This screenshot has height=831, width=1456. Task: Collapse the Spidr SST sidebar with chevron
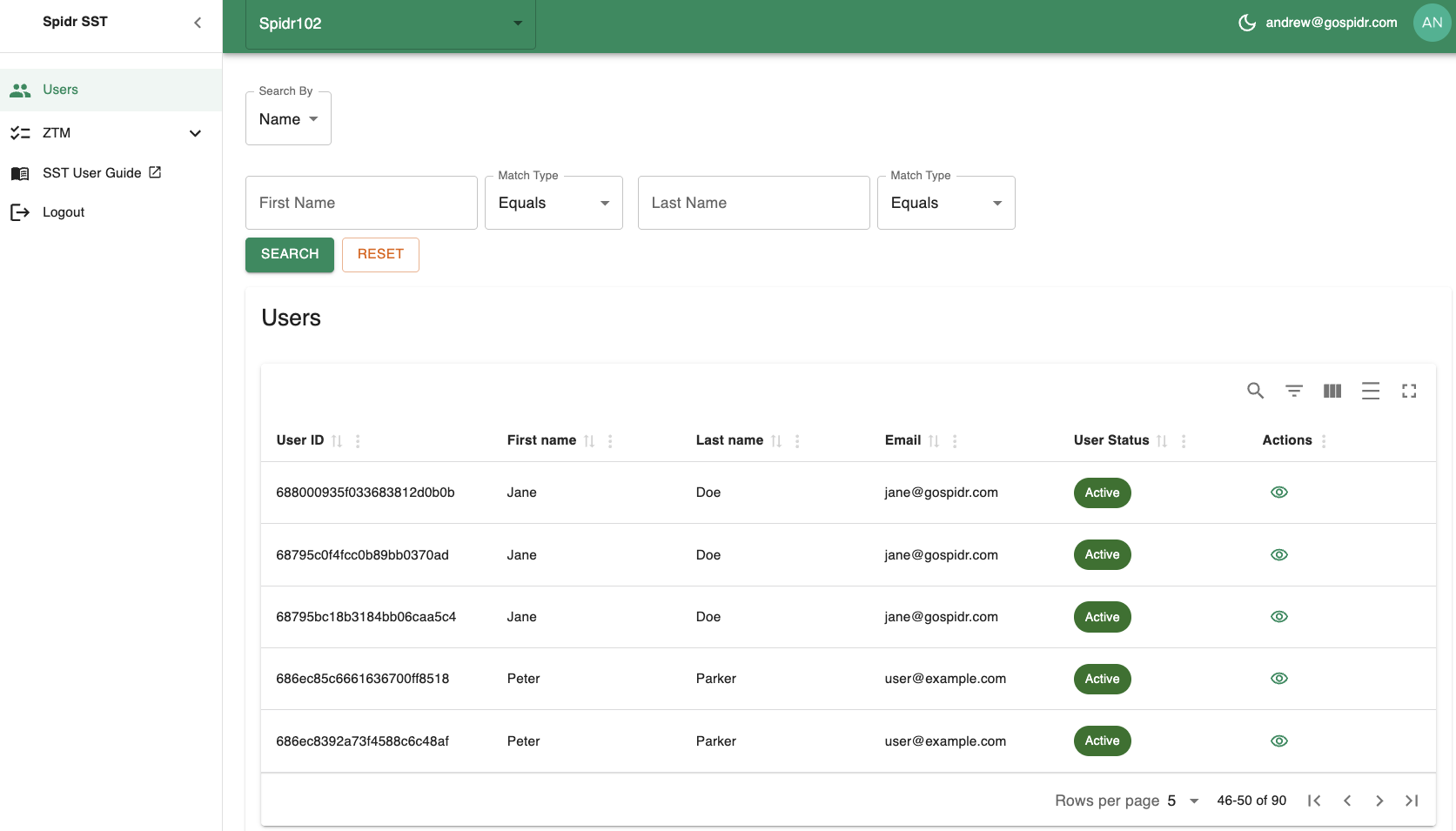[x=198, y=23]
